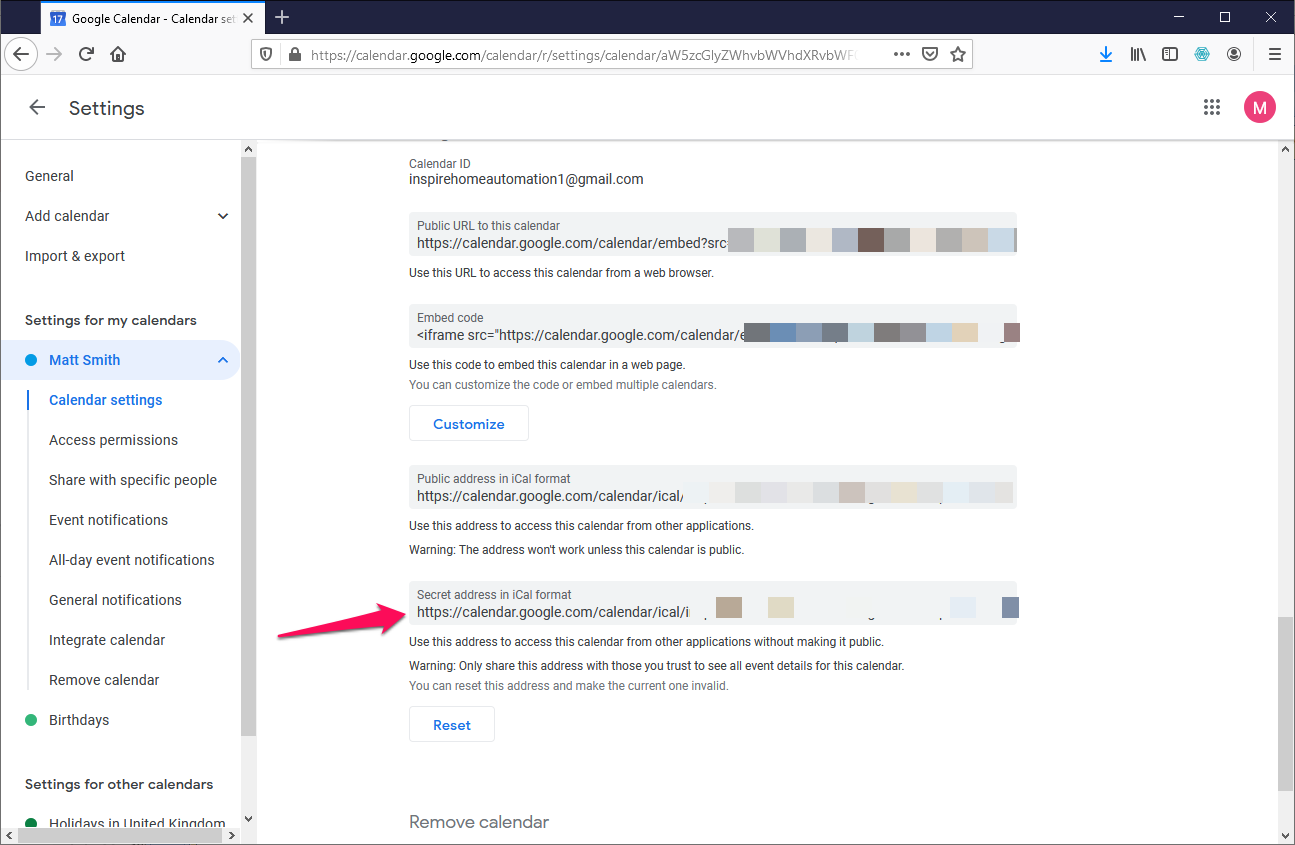Viewport: 1295px width, 845px height.
Task: Click the 'Remove calendar' section heading
Action: (479, 822)
